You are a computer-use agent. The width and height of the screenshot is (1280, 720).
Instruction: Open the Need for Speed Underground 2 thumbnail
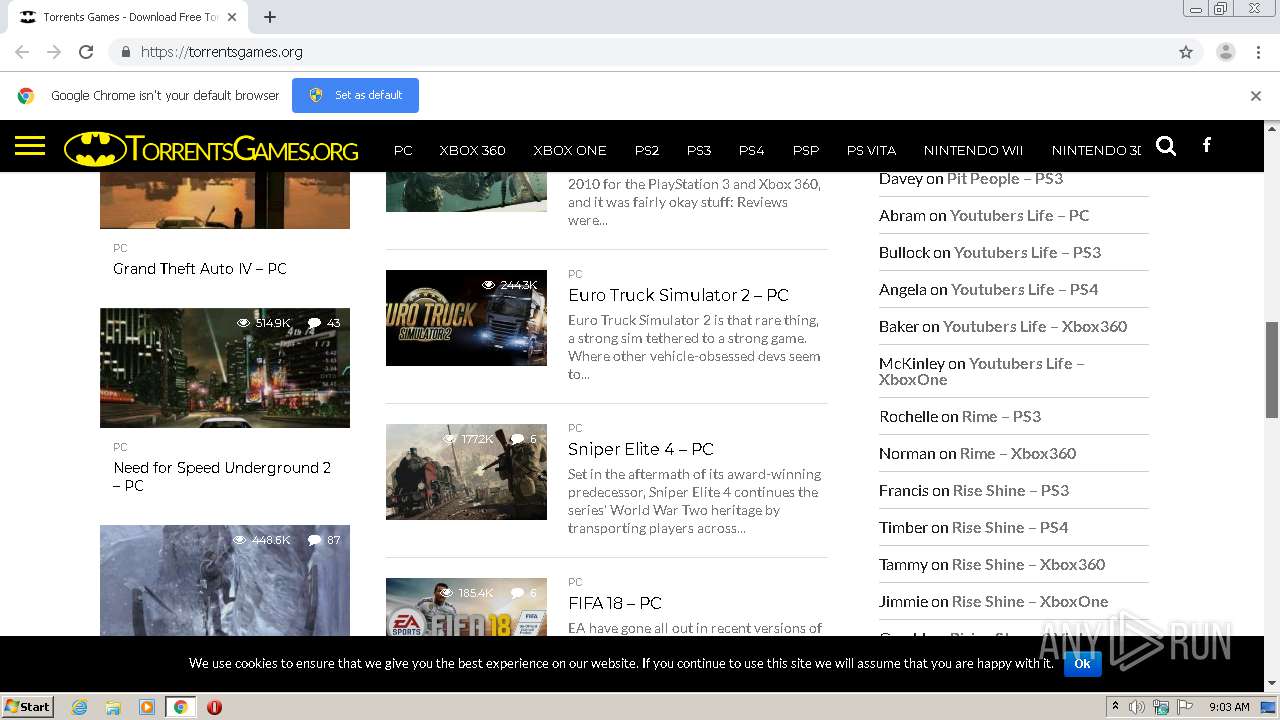(x=225, y=368)
